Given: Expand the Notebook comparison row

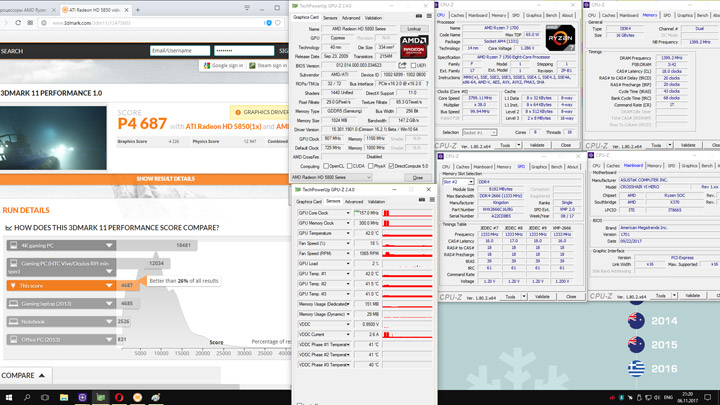Looking at the screenshot, I should tap(109, 321).
